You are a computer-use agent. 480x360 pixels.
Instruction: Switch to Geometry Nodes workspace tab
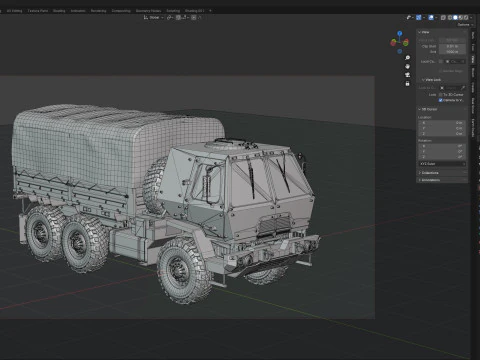(x=148, y=11)
